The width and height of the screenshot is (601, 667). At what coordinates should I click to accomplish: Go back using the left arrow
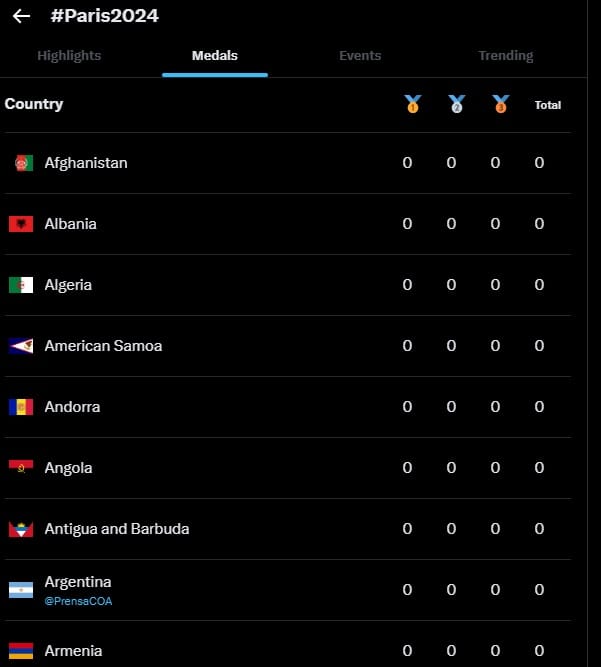tap(21, 16)
